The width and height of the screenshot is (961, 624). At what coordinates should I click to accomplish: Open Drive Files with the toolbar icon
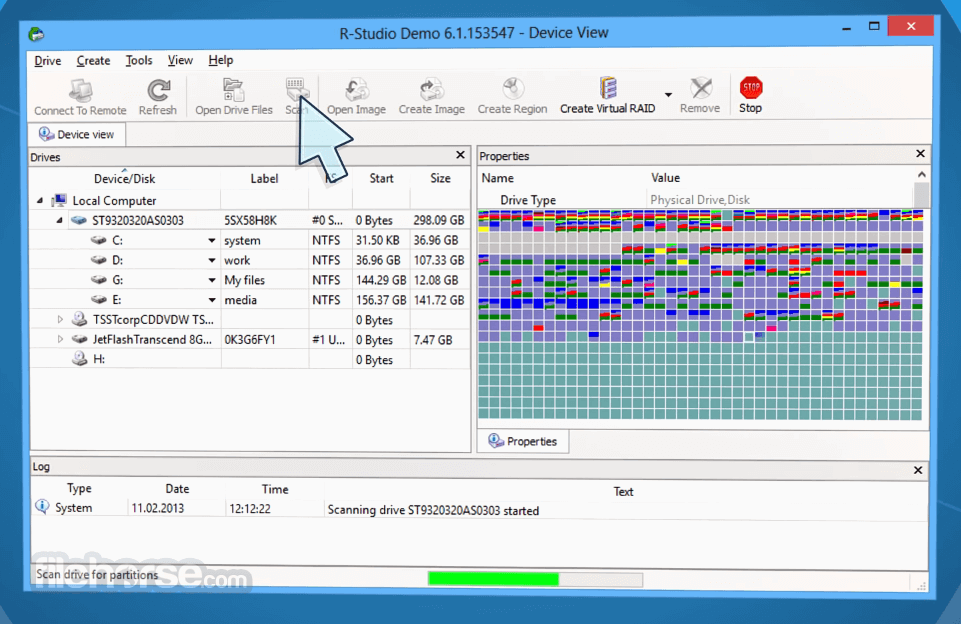coord(233,95)
